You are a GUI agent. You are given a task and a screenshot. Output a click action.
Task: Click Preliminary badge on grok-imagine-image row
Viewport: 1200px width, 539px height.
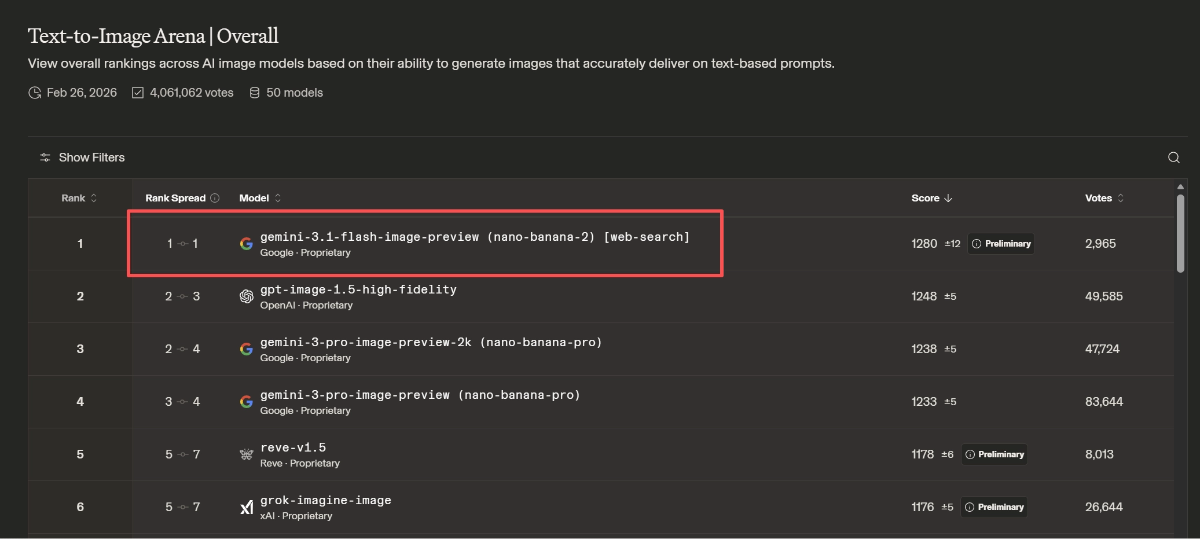994,507
